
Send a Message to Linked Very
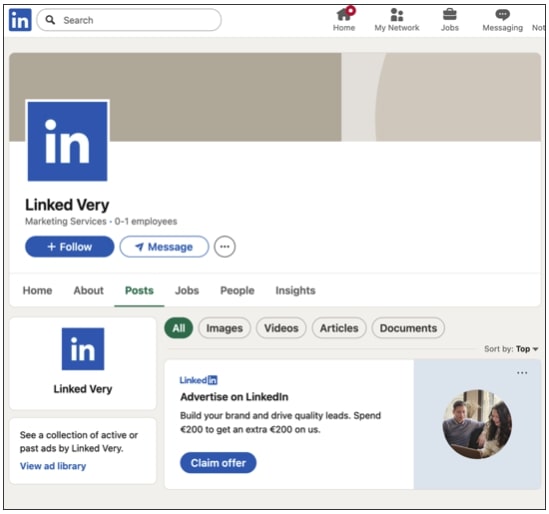[164, 246]
